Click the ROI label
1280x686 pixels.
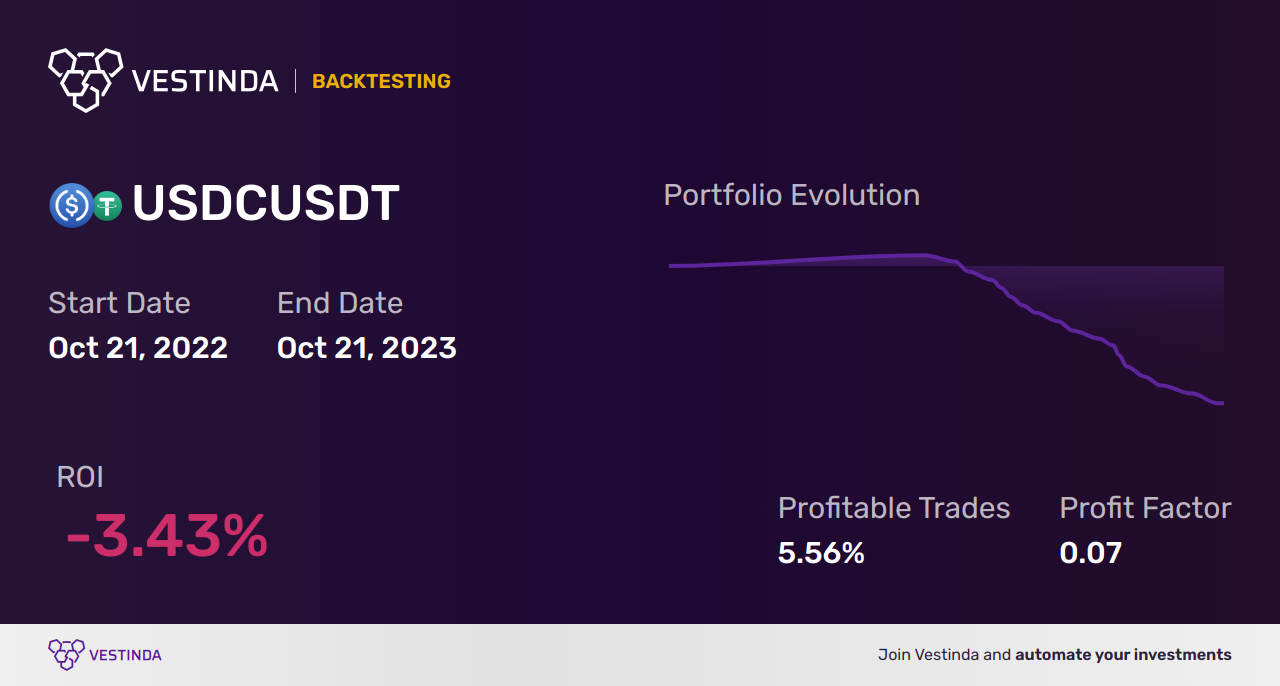80,477
